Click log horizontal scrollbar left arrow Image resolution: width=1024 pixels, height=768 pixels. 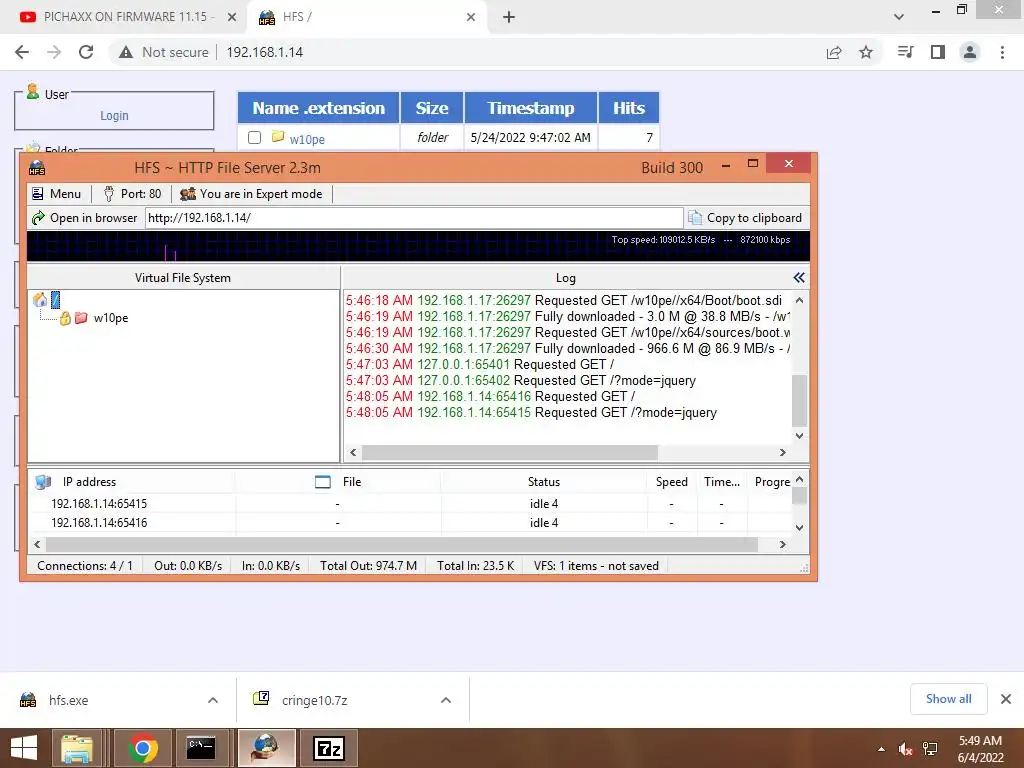353,453
